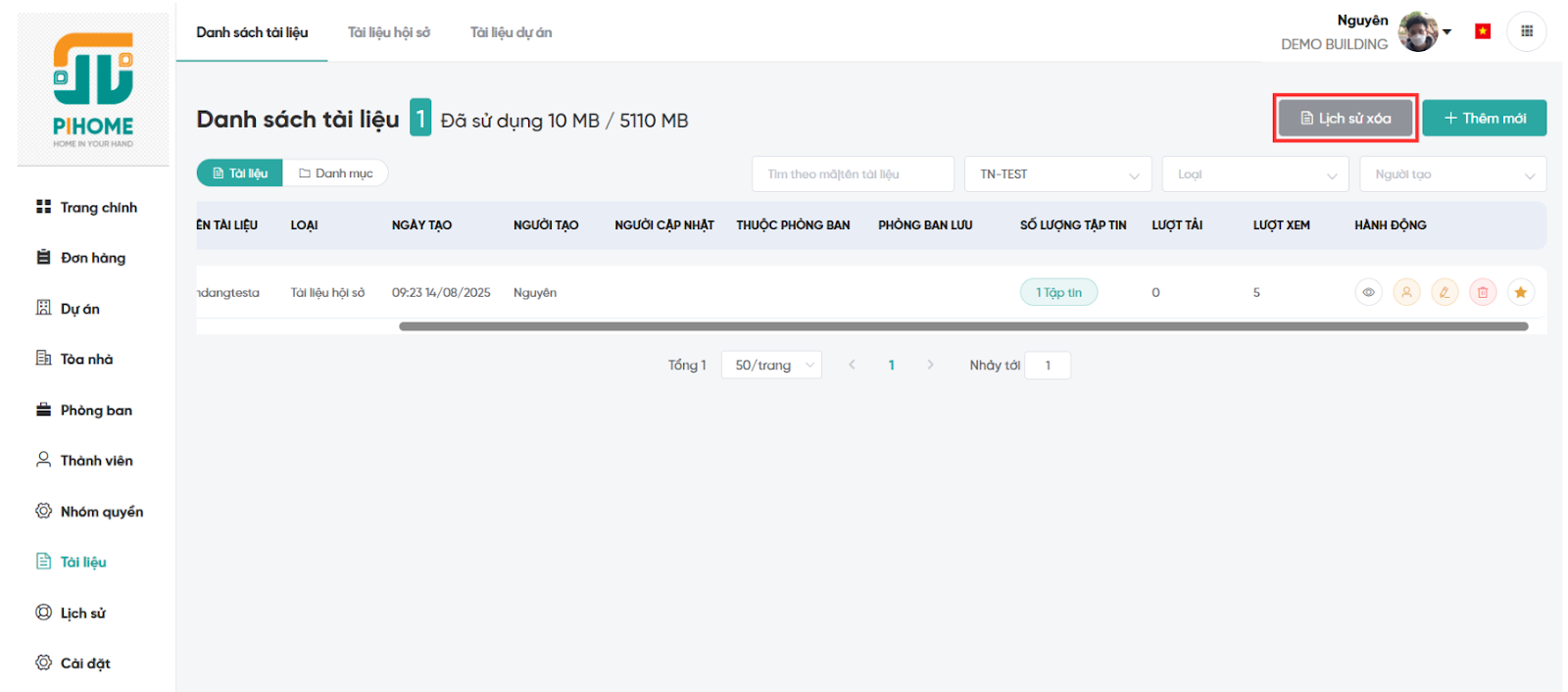Click the eye view icon in document row
Screen dimensions: 1568x692
[x=1368, y=292]
